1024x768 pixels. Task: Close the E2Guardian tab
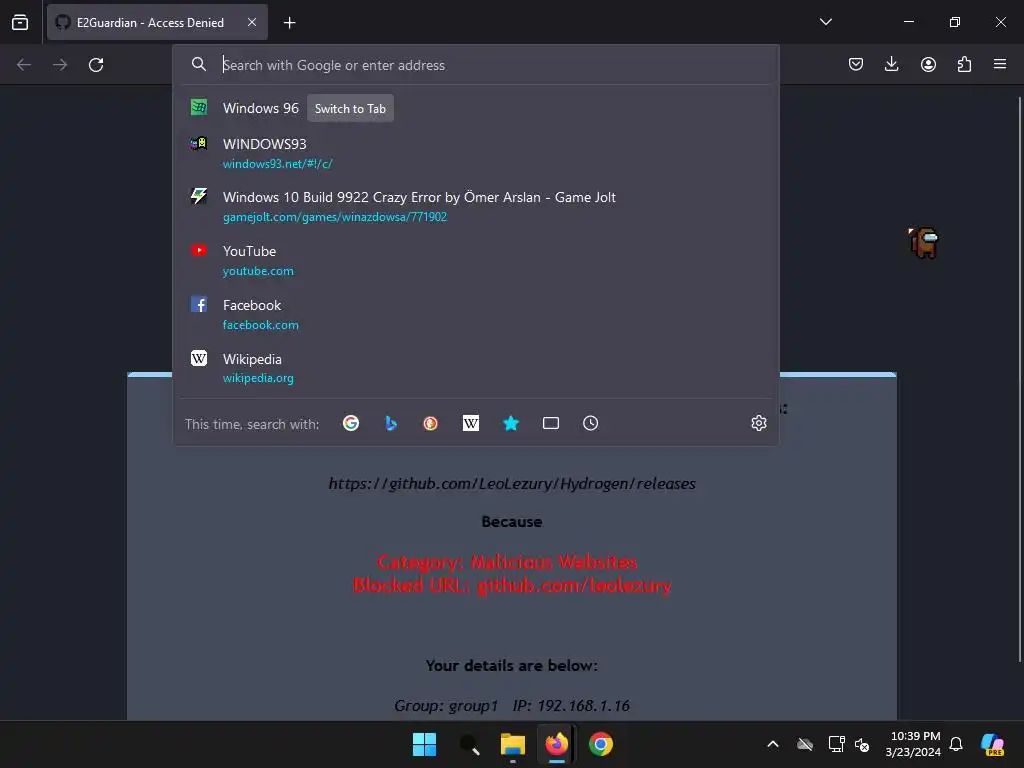(x=252, y=22)
